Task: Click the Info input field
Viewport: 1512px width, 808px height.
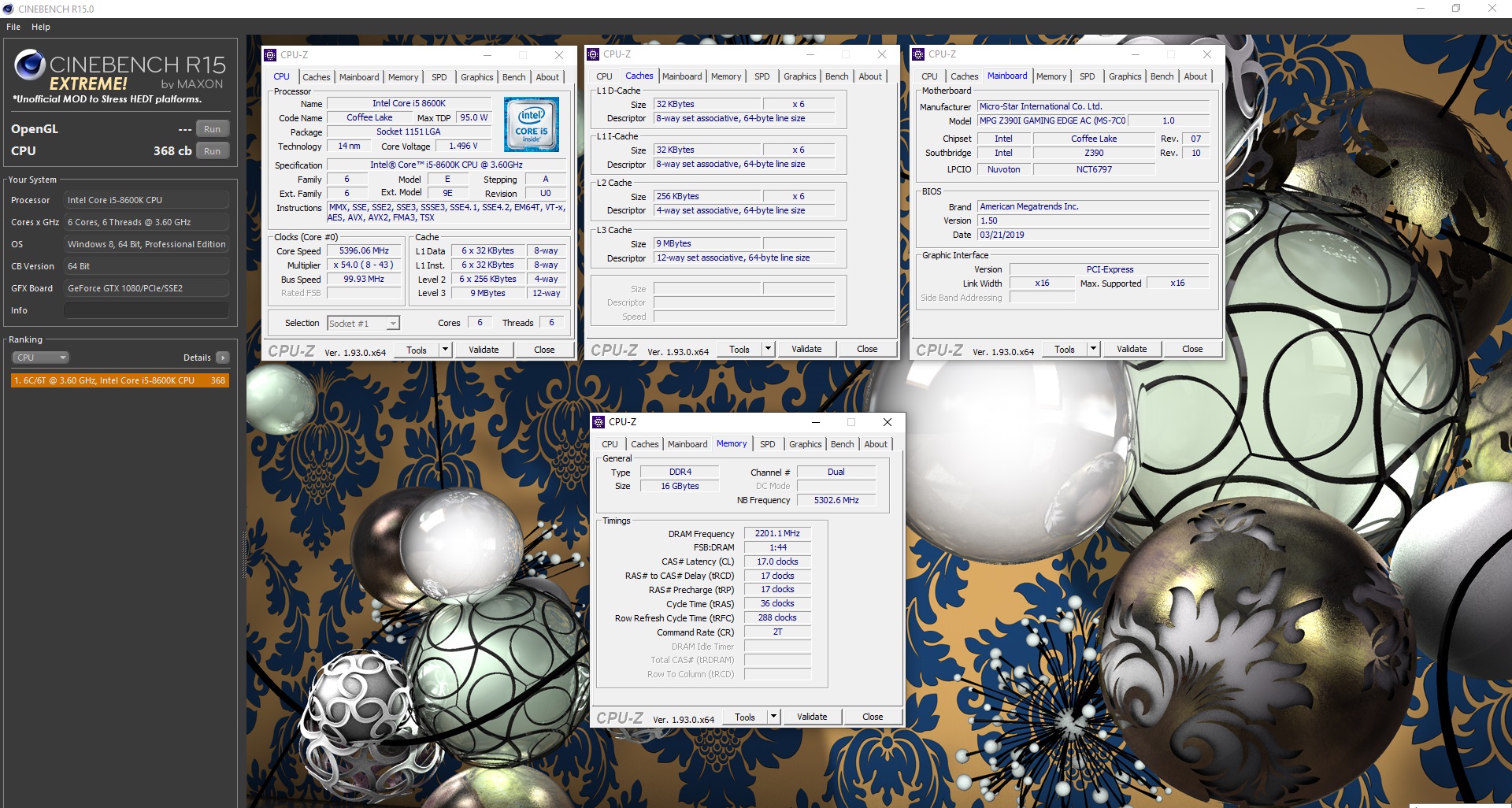Action: [x=146, y=310]
